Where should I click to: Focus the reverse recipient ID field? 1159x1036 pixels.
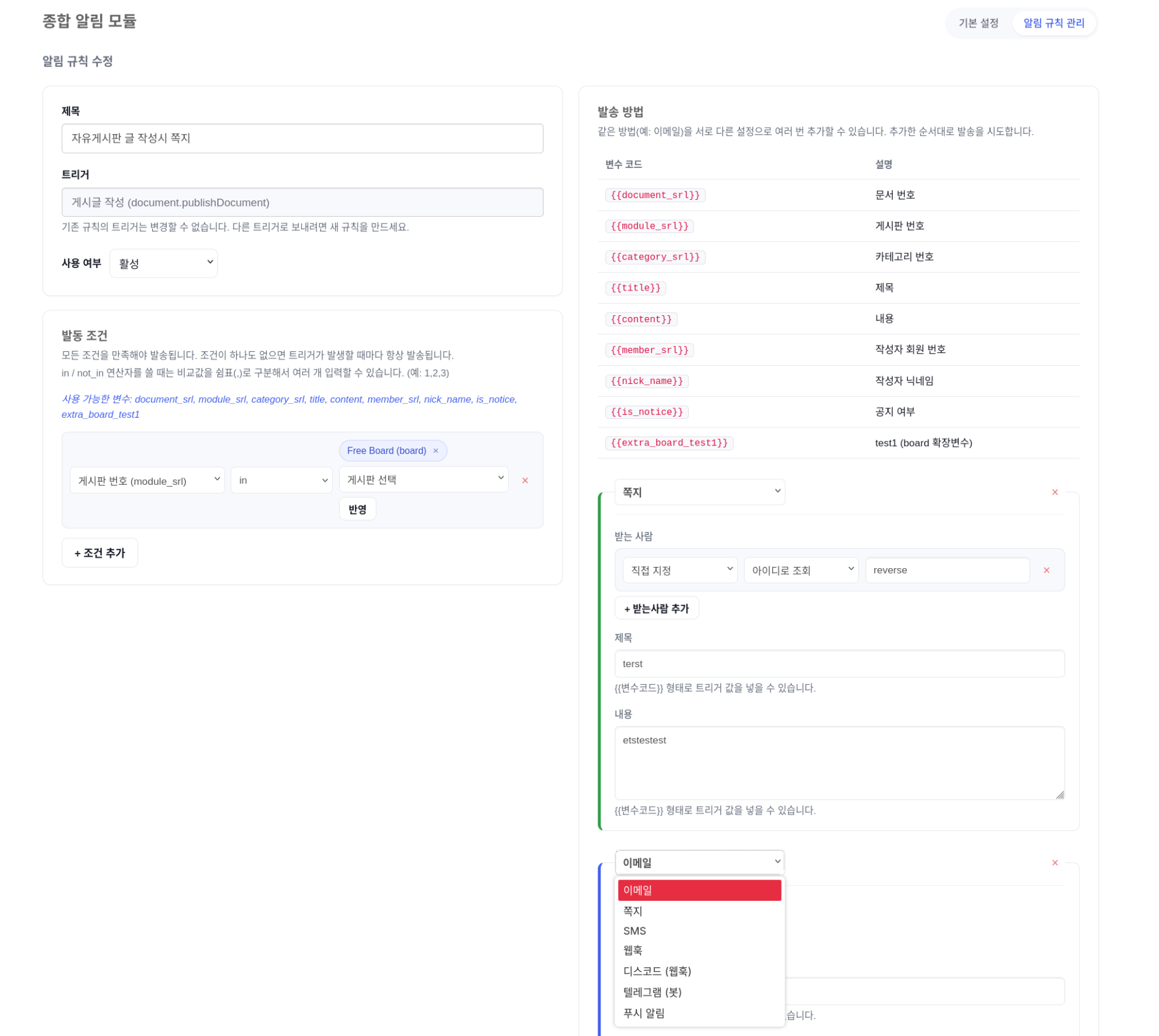(947, 570)
